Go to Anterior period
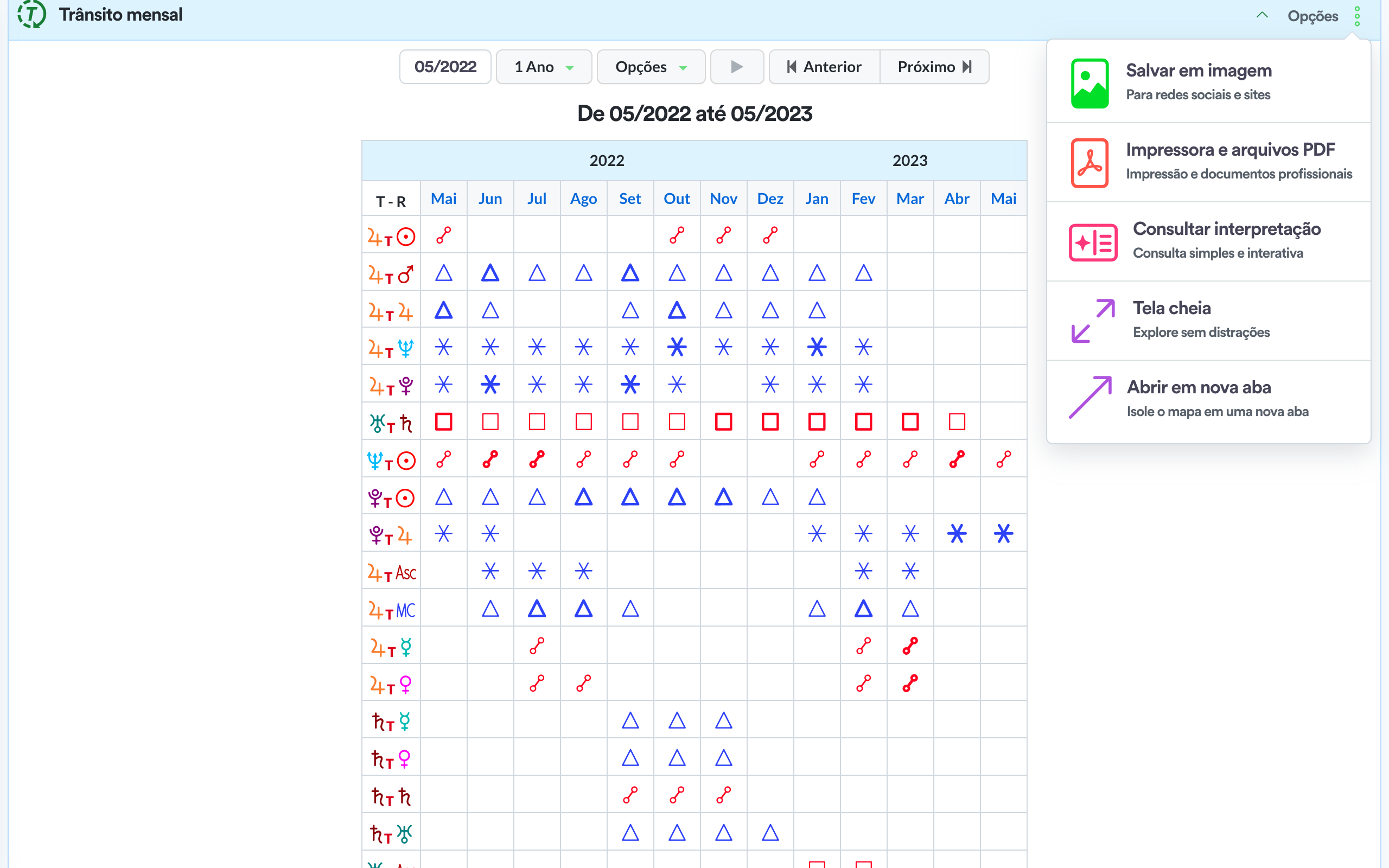 coord(824,67)
